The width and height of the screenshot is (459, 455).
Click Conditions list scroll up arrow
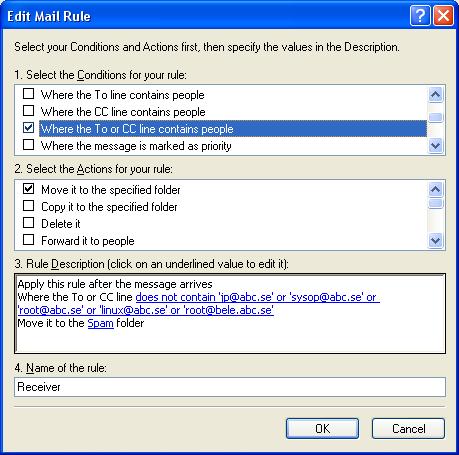436,95
